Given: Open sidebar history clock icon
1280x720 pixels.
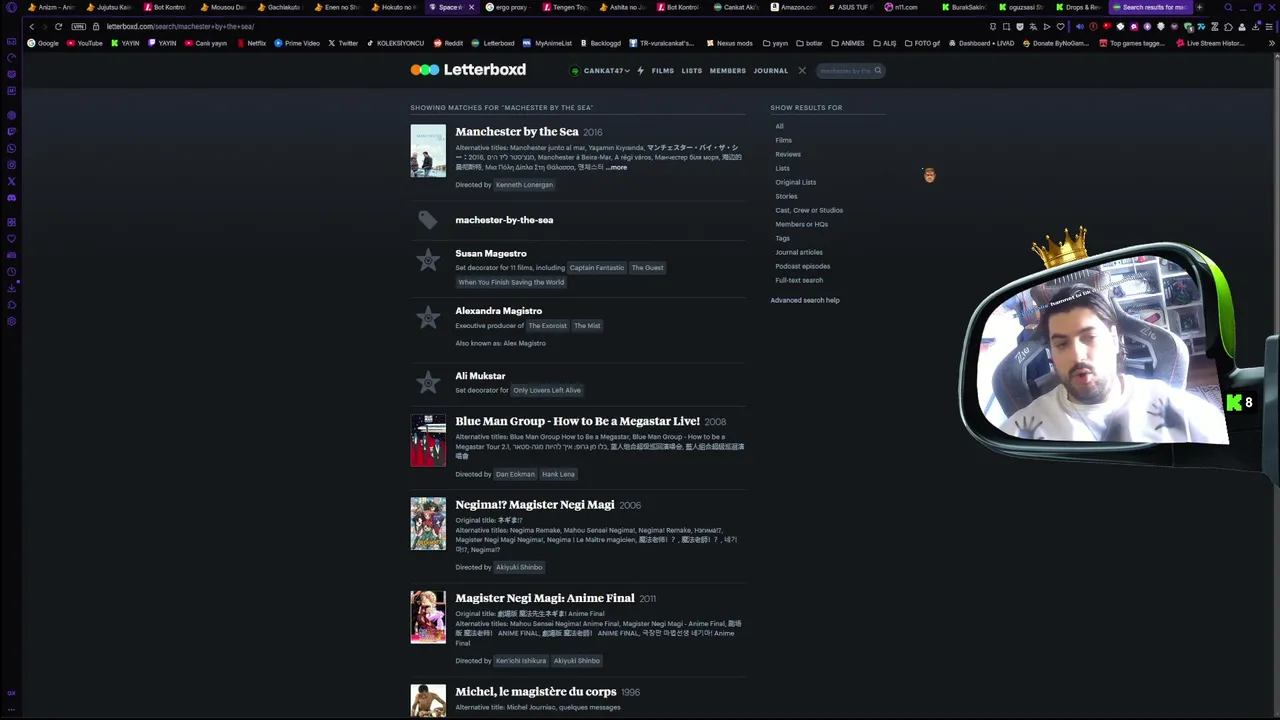Looking at the screenshot, I should click(x=11, y=272).
